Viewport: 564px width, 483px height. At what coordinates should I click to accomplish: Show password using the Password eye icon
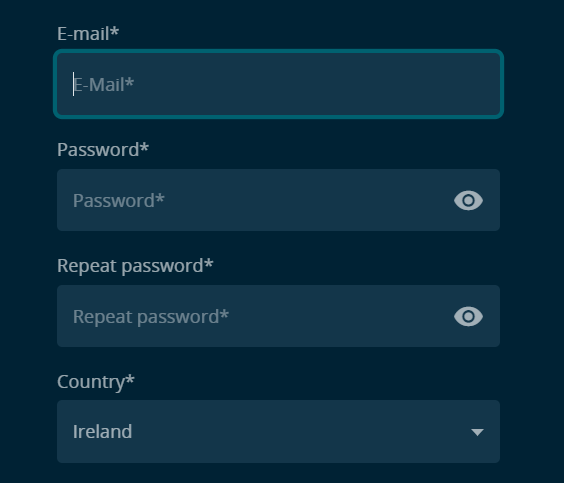(468, 200)
